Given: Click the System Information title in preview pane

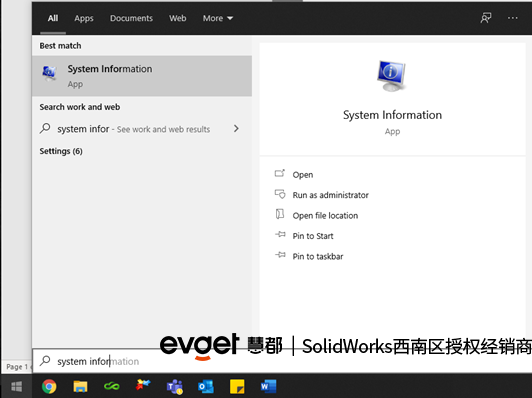Looking at the screenshot, I should (x=392, y=115).
